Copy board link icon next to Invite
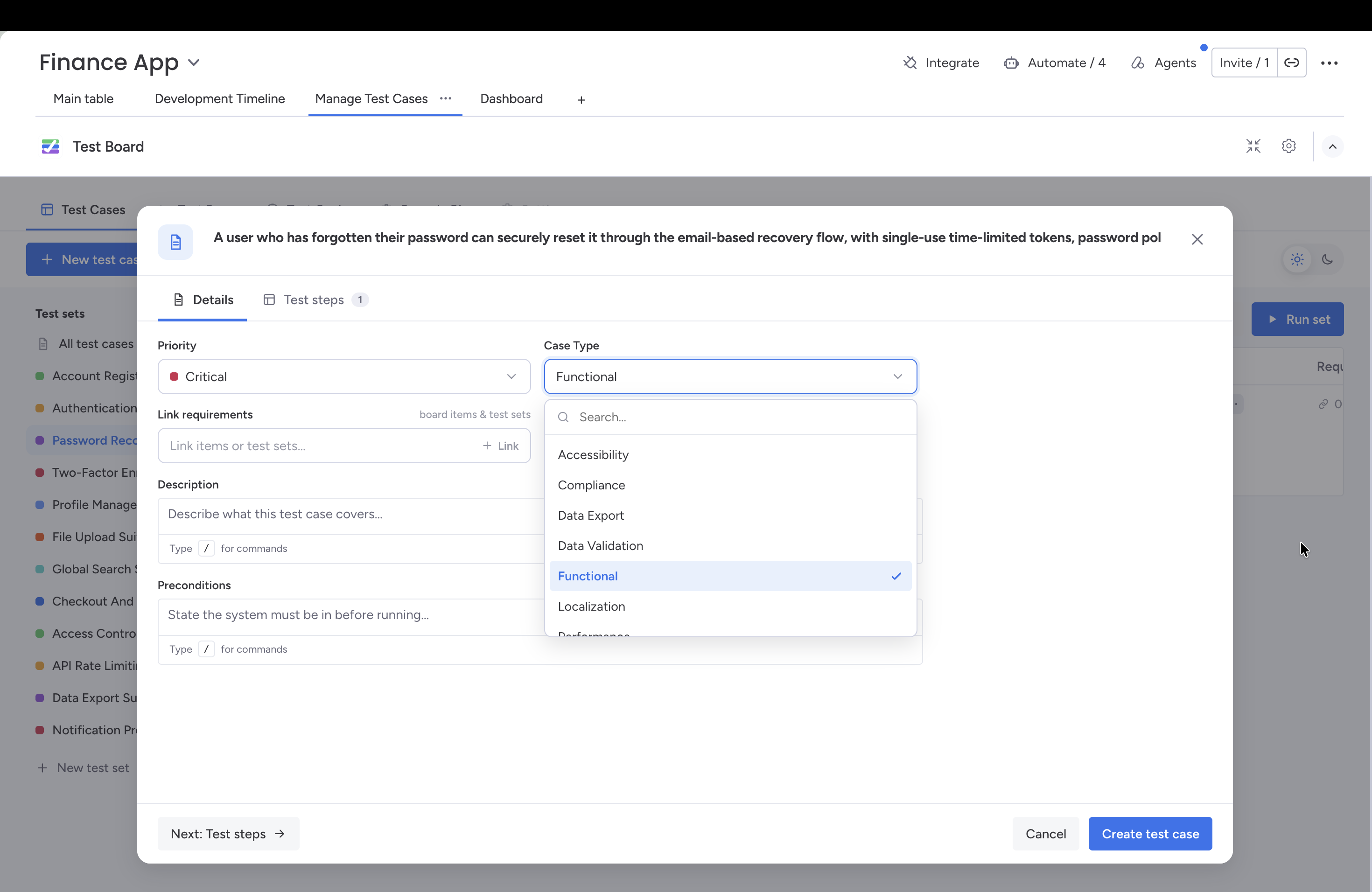This screenshot has width=1372, height=892. tap(1292, 62)
